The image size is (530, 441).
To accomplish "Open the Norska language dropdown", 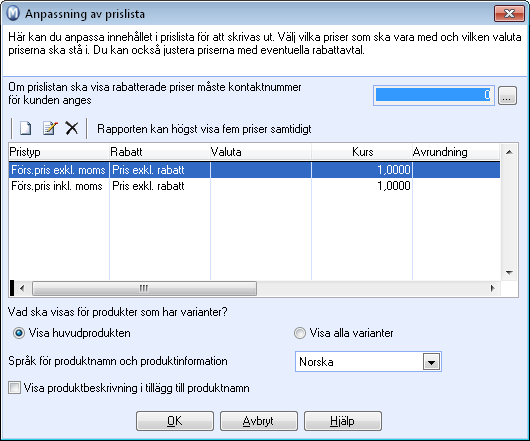I will point(431,362).
